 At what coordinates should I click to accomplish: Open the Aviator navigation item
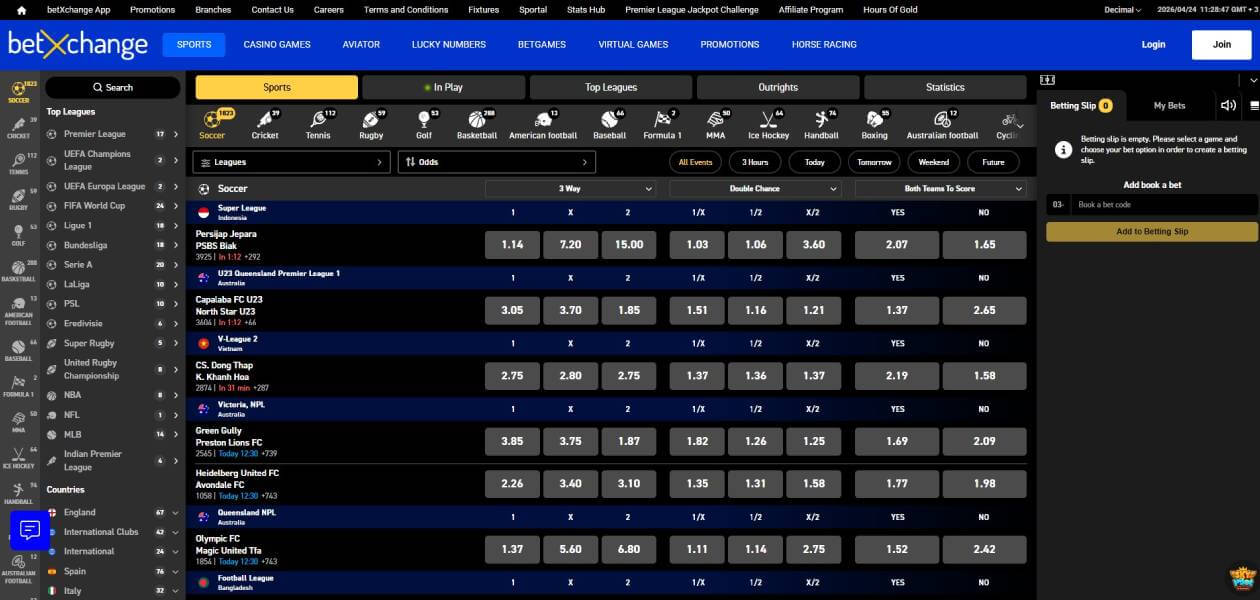(361, 44)
